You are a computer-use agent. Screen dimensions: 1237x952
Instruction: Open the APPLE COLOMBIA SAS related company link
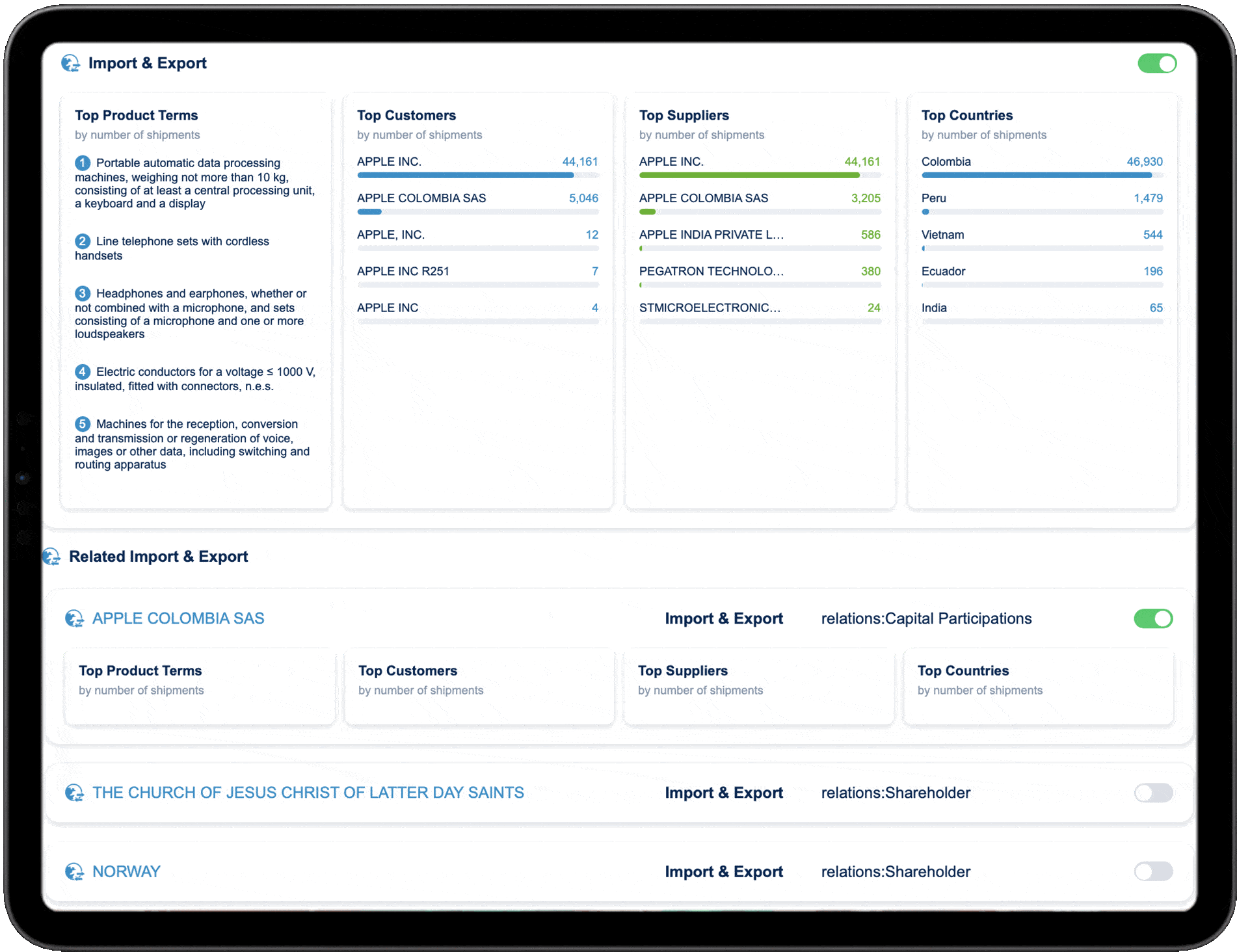pos(178,618)
